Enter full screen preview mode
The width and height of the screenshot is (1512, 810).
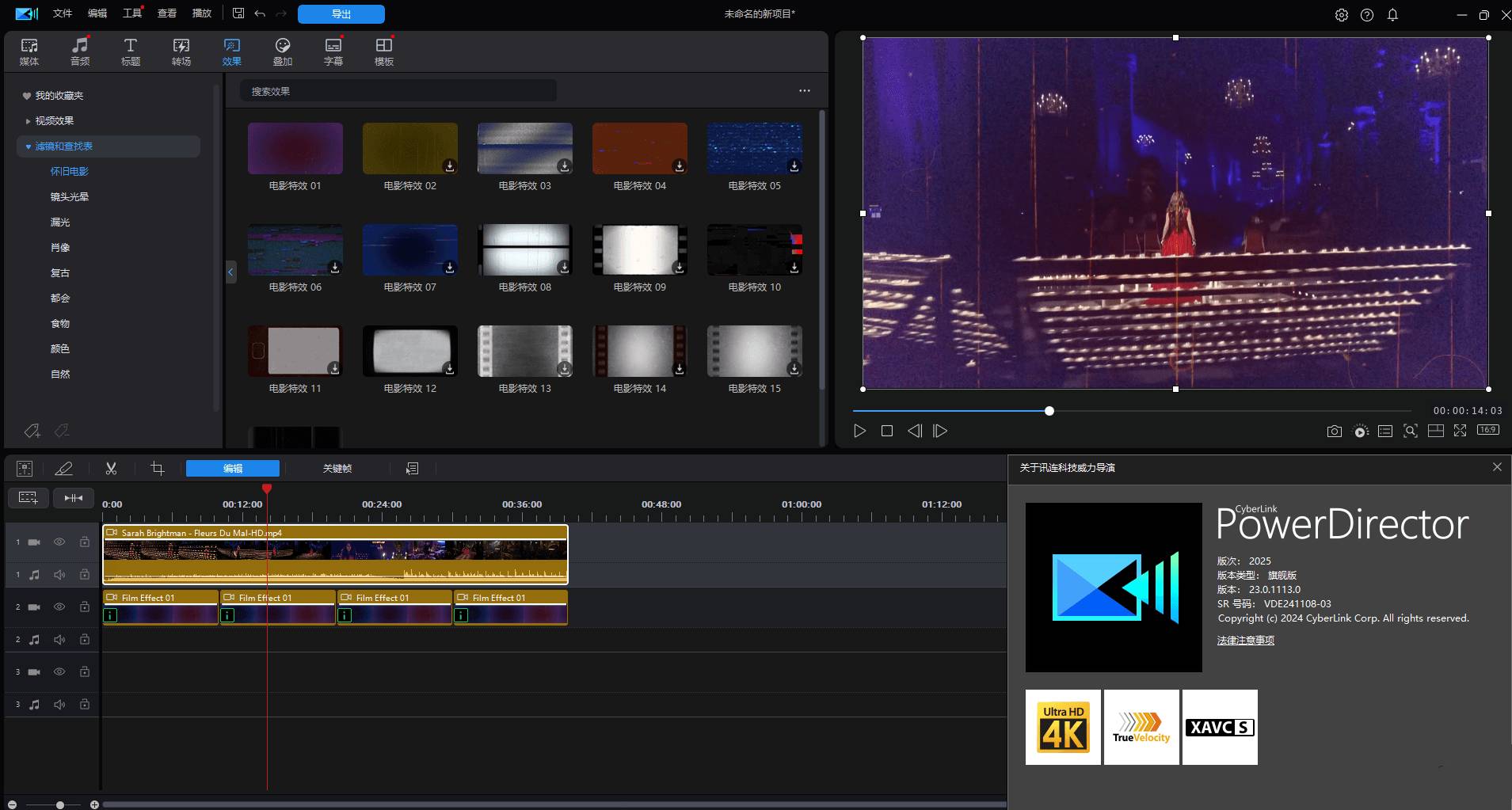[x=1461, y=430]
